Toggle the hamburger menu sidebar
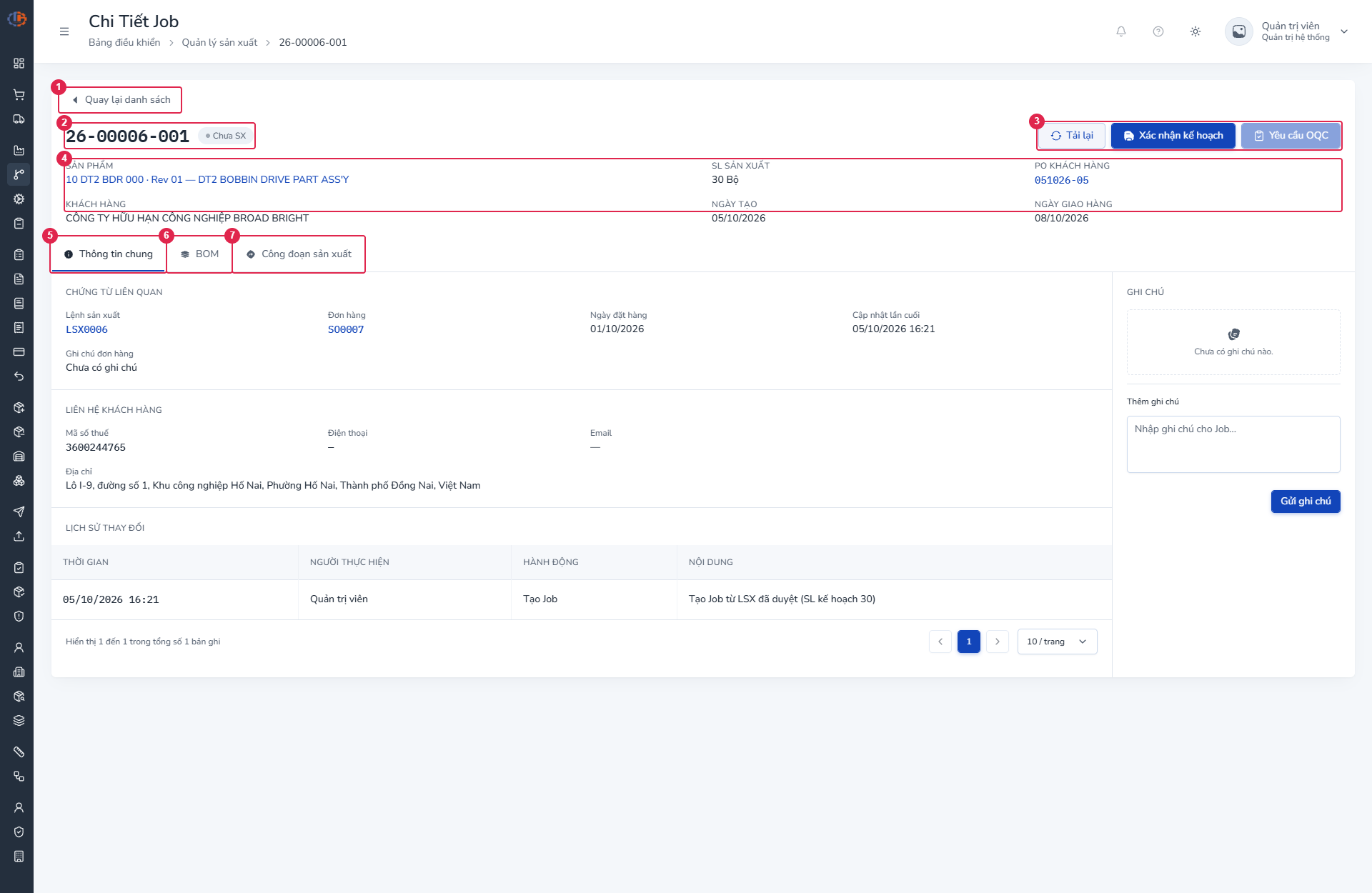1372x893 pixels. point(64,31)
